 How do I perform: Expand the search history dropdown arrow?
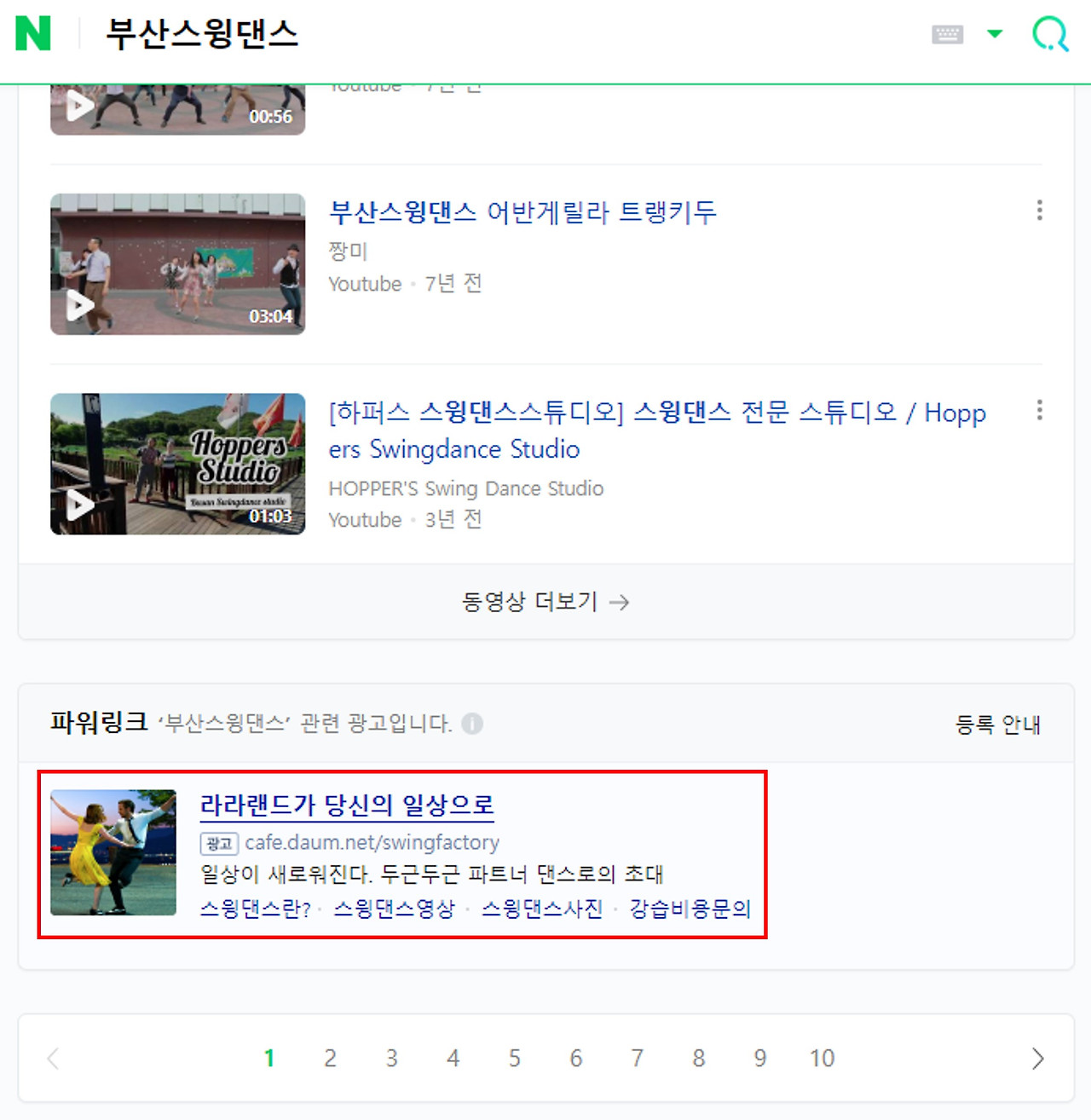[x=995, y=34]
